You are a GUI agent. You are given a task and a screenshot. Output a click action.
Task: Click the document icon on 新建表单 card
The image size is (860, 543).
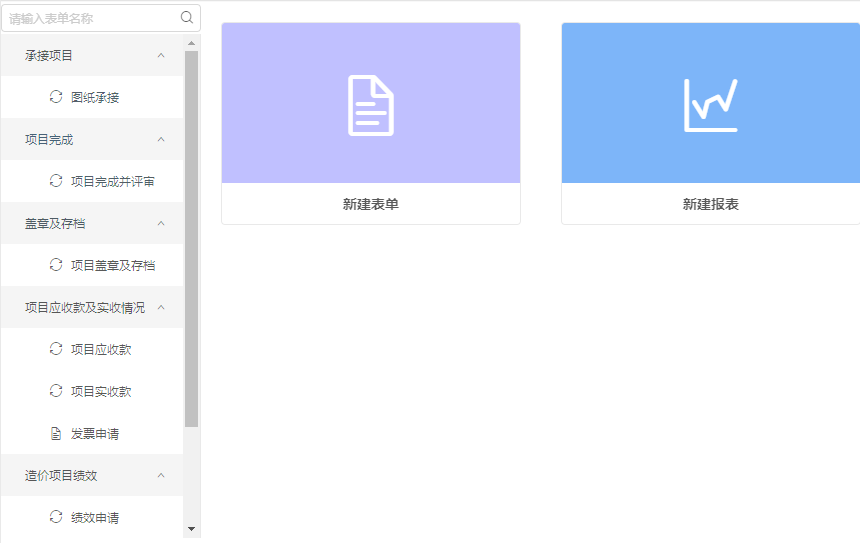coord(371,105)
